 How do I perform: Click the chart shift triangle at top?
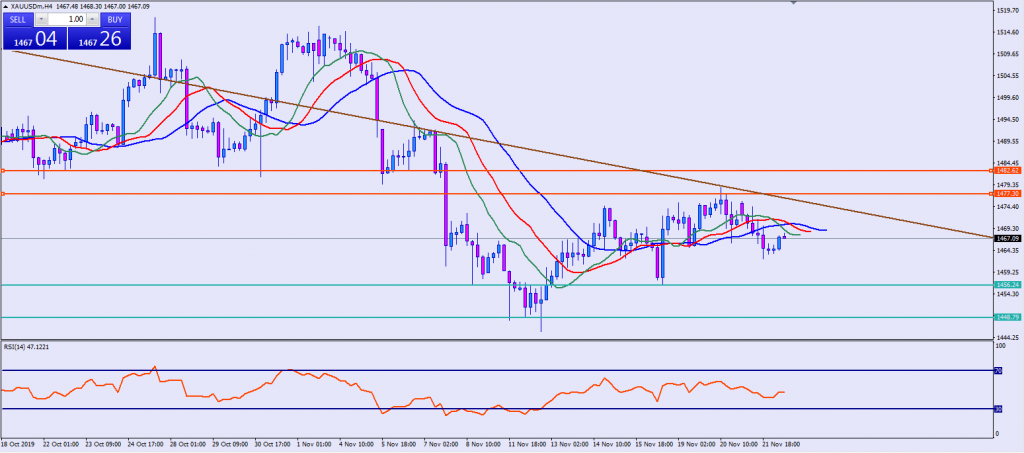[794, 4]
